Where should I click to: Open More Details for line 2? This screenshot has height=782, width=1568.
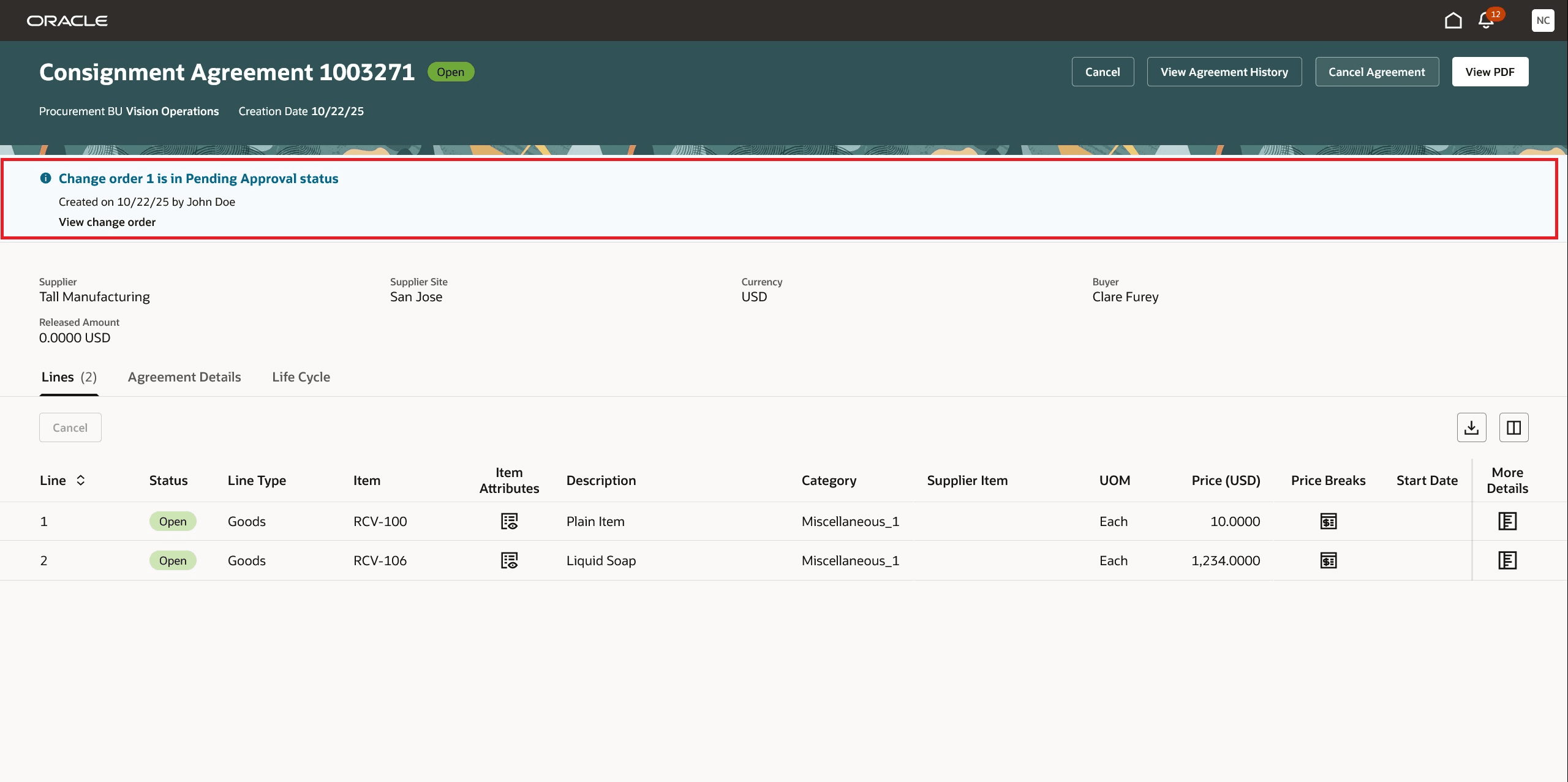tap(1507, 560)
